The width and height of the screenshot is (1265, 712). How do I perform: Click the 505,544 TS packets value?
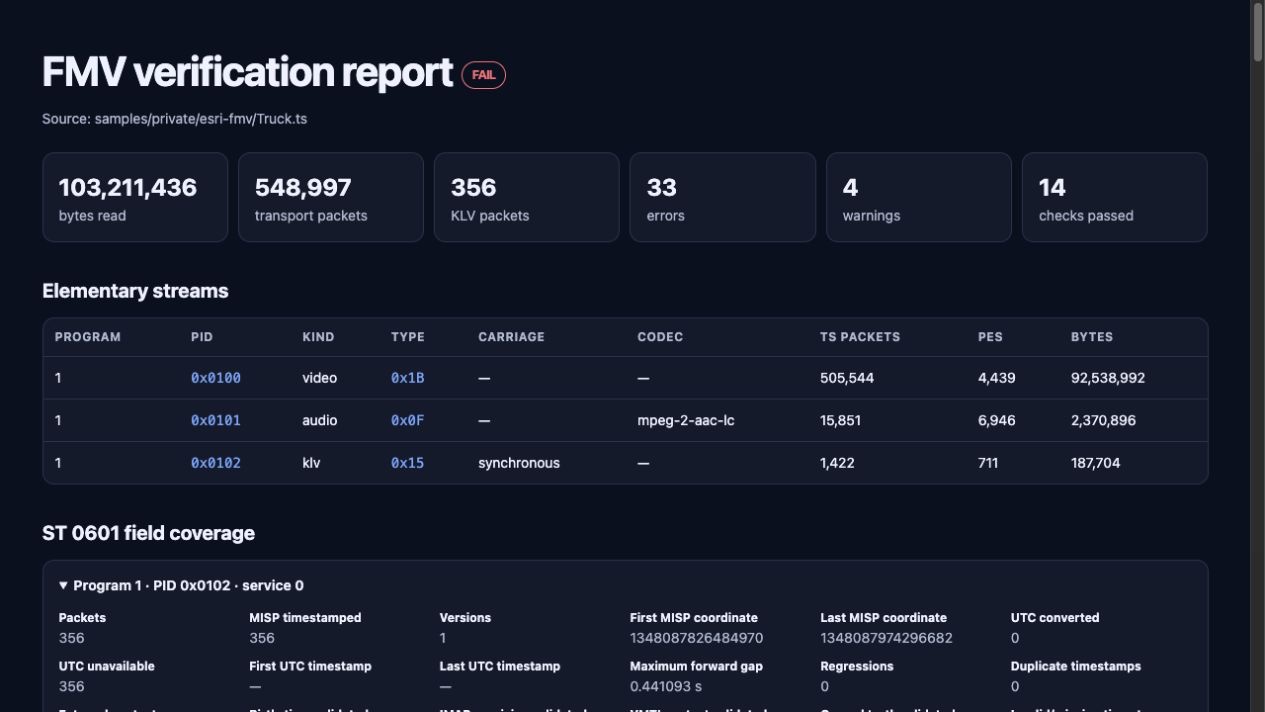[847, 378]
